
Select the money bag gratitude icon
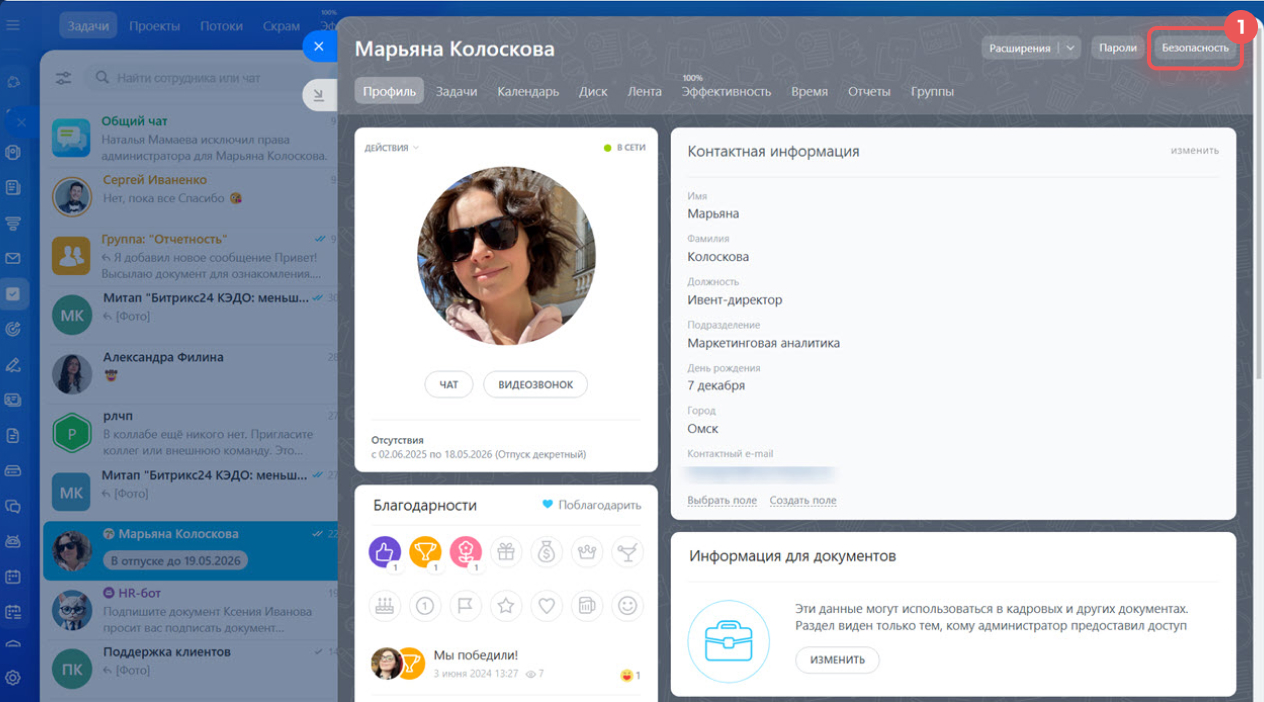click(546, 551)
